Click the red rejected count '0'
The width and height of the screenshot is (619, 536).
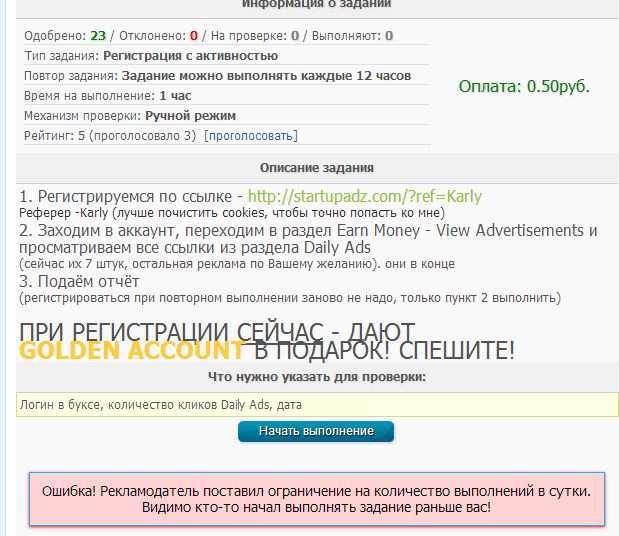[193, 36]
